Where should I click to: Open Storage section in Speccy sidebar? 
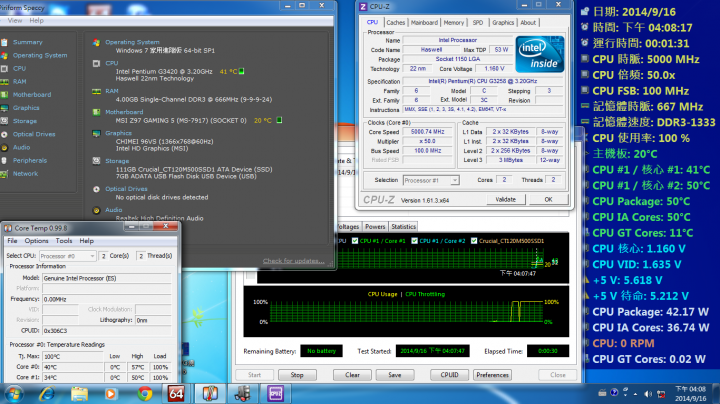pyautogui.click(x=25, y=121)
